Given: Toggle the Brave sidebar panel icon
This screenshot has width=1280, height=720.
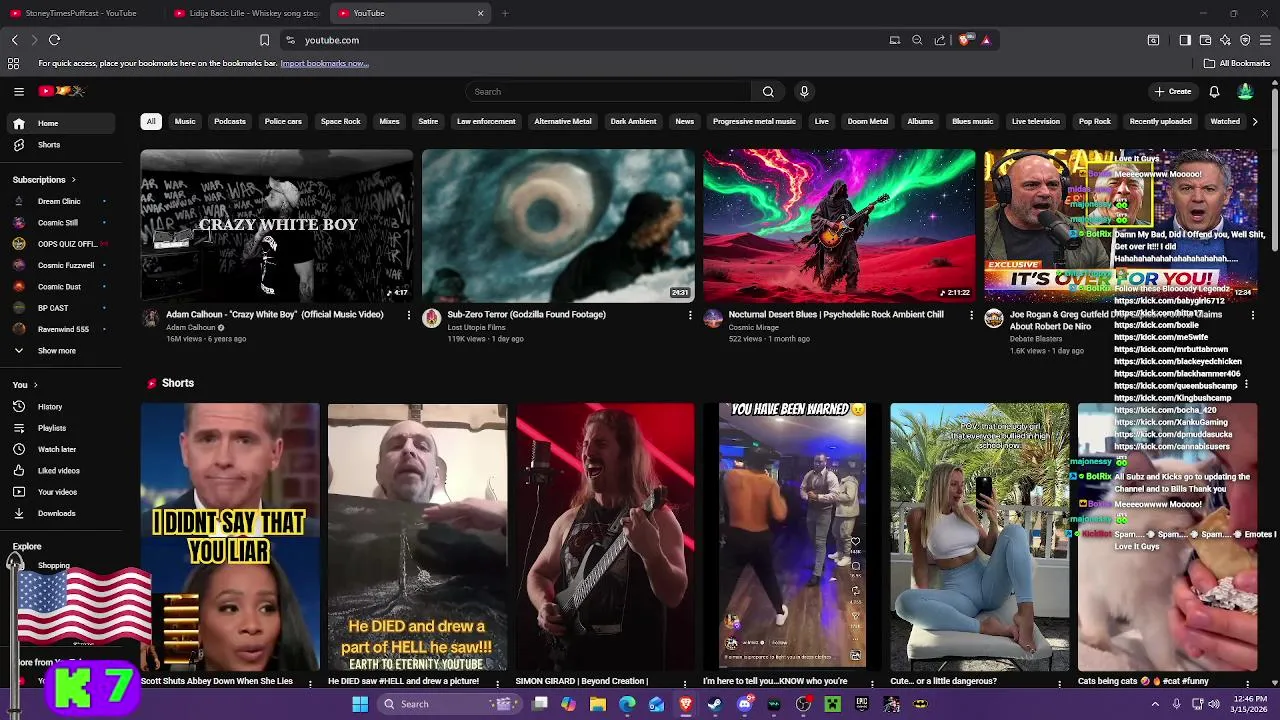Looking at the screenshot, I should pyautogui.click(x=1185, y=40).
